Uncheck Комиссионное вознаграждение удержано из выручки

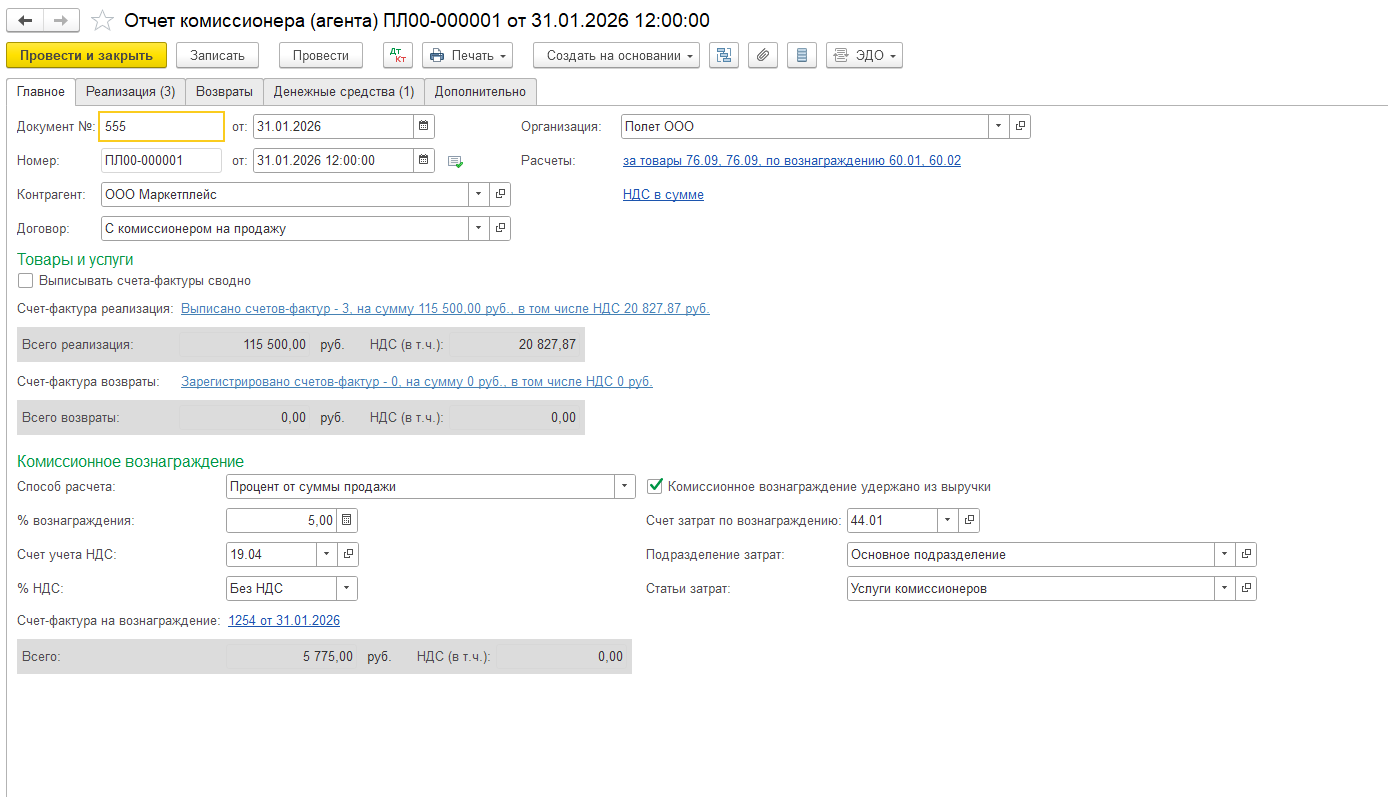point(656,487)
